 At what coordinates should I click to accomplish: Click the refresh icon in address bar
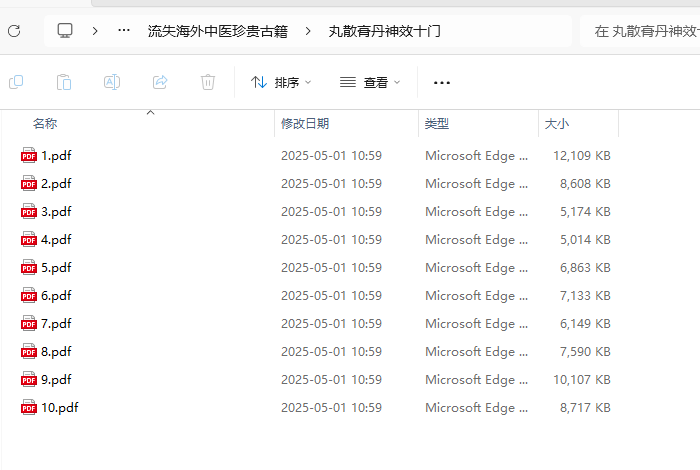(13, 31)
